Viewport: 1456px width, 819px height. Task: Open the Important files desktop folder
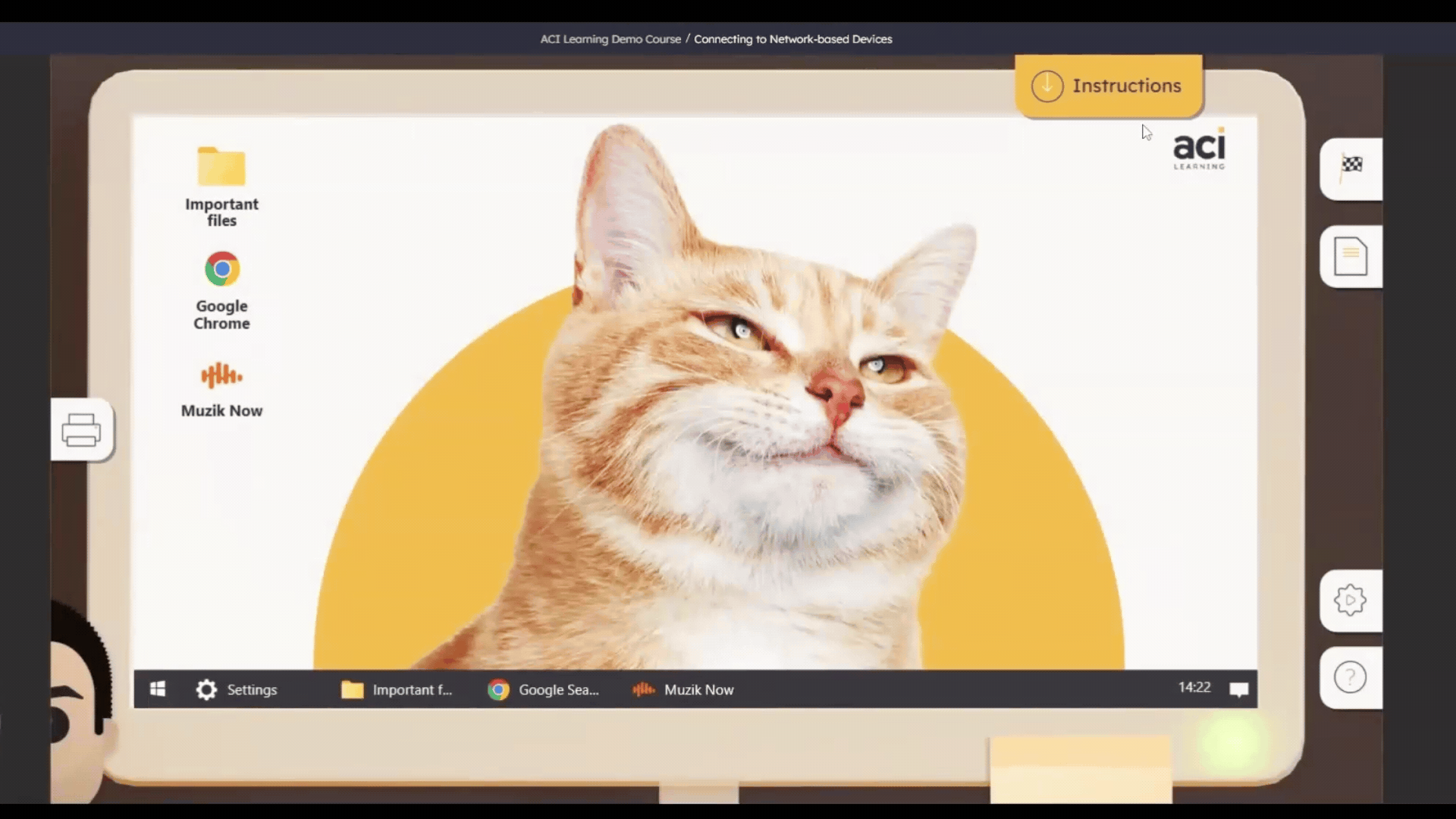(x=221, y=187)
